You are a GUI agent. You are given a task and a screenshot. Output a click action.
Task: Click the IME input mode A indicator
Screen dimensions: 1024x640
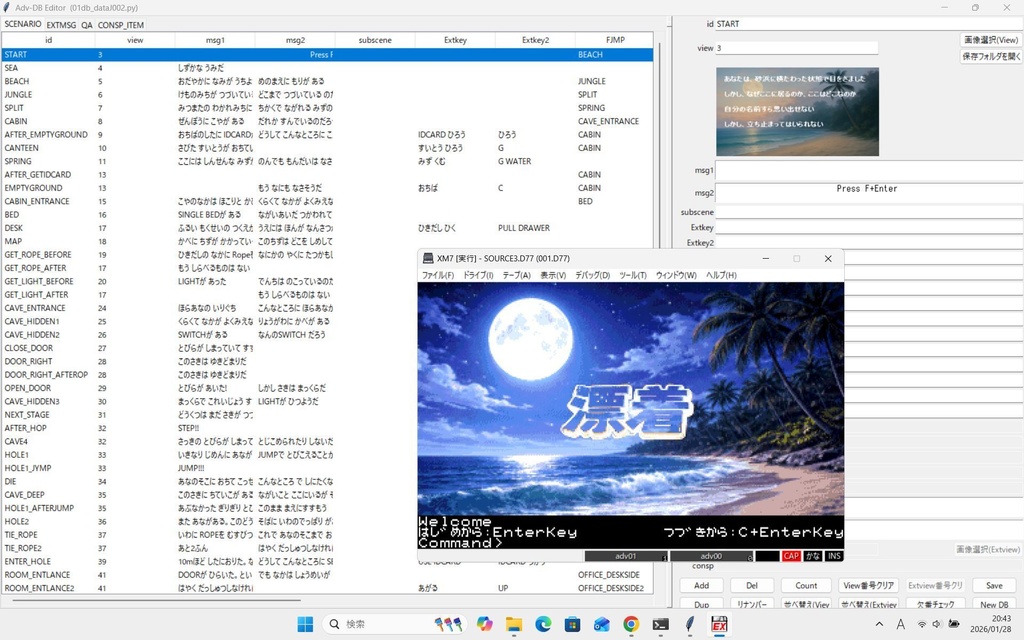pyautogui.click(x=901, y=624)
